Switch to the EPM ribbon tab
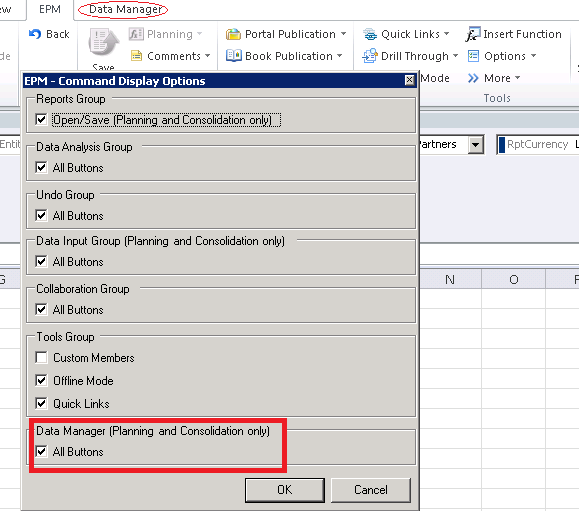The height and width of the screenshot is (511, 579). (x=49, y=9)
